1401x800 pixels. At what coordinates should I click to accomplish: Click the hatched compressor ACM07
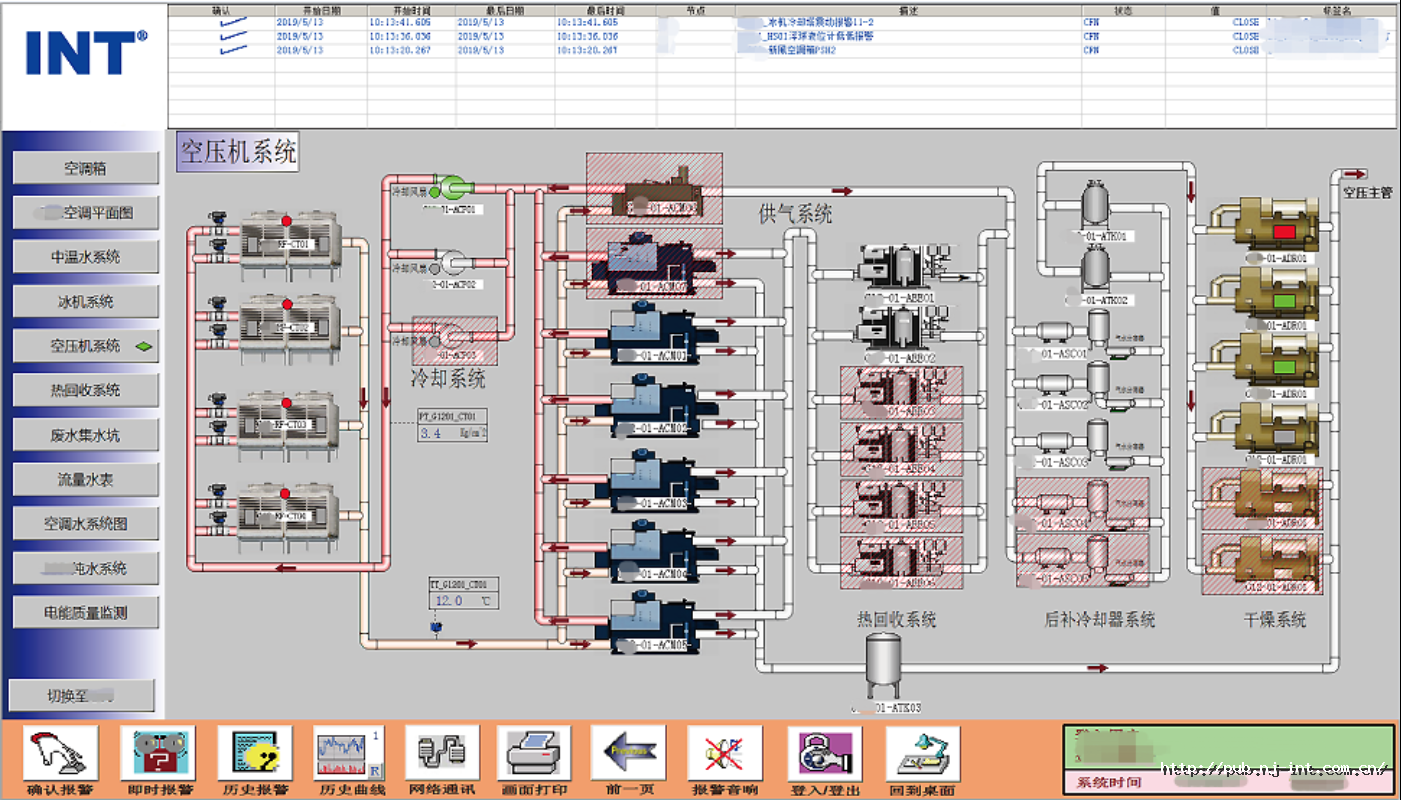653,263
